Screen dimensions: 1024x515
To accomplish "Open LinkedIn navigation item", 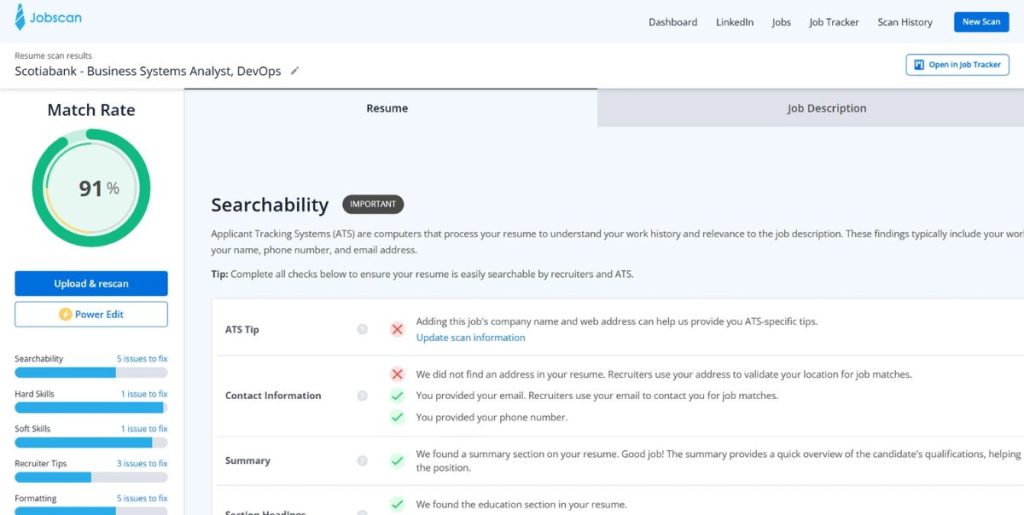I will pos(735,22).
